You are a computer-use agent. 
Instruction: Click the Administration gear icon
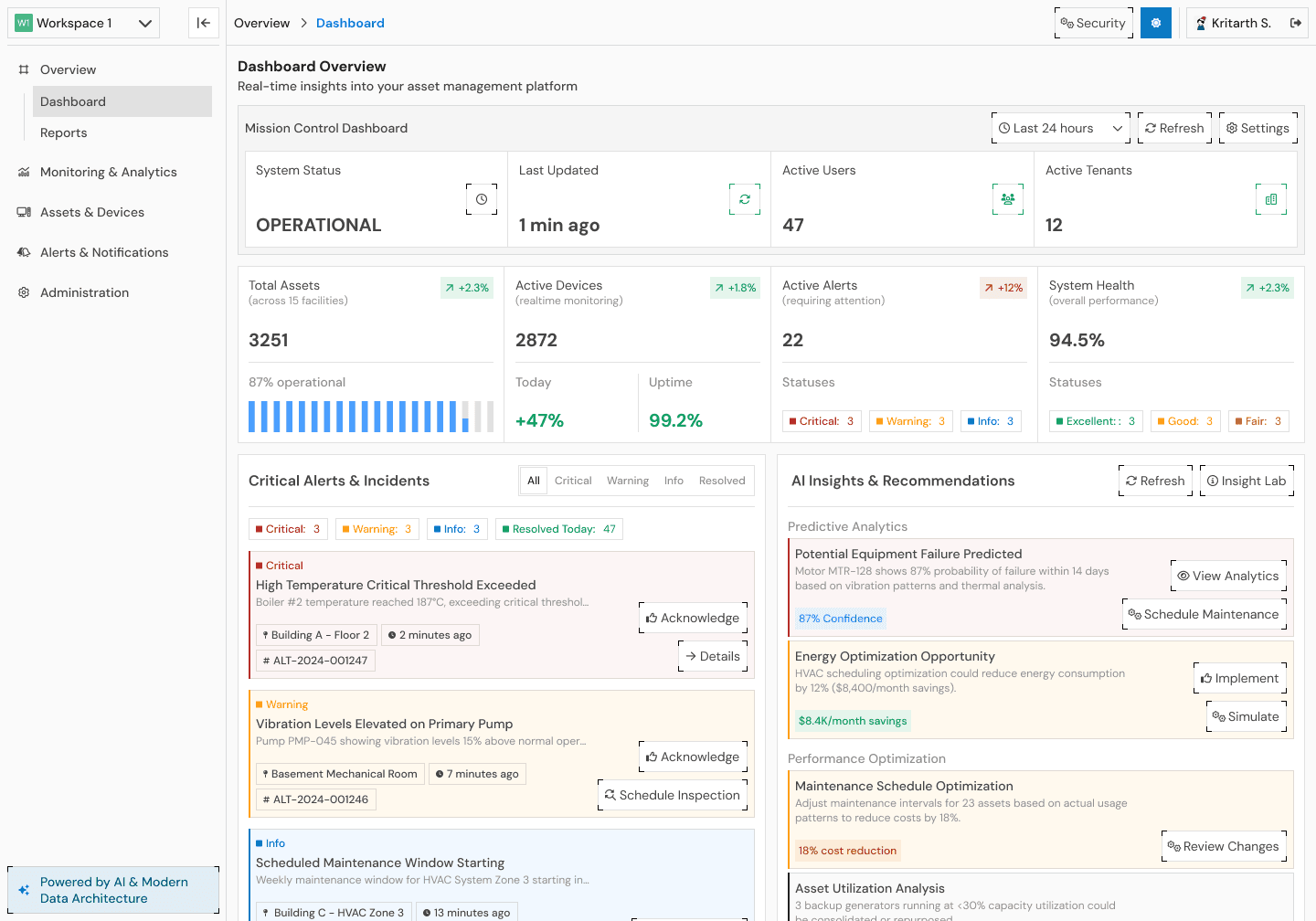pyautogui.click(x=24, y=292)
